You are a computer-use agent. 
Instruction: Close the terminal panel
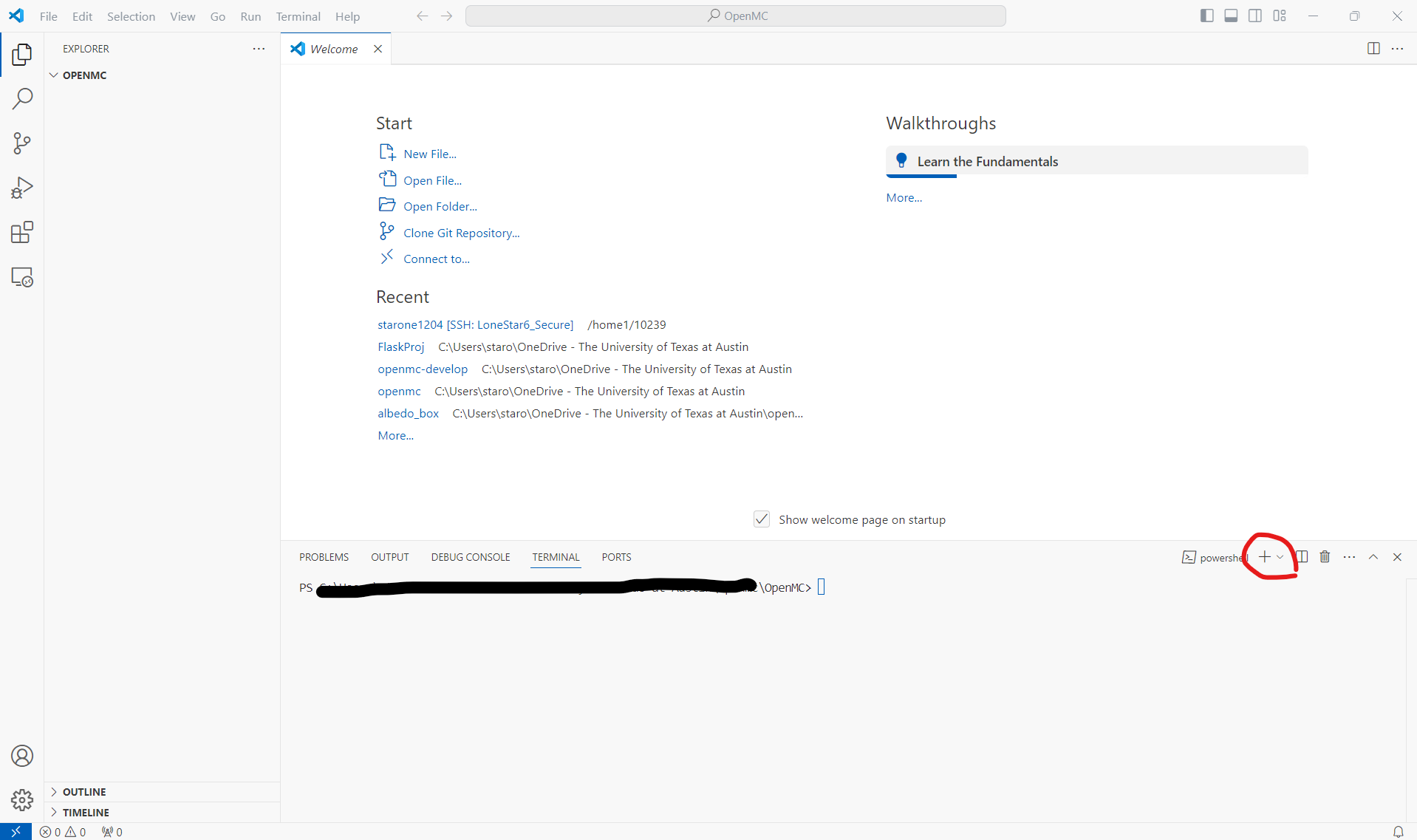[1397, 557]
